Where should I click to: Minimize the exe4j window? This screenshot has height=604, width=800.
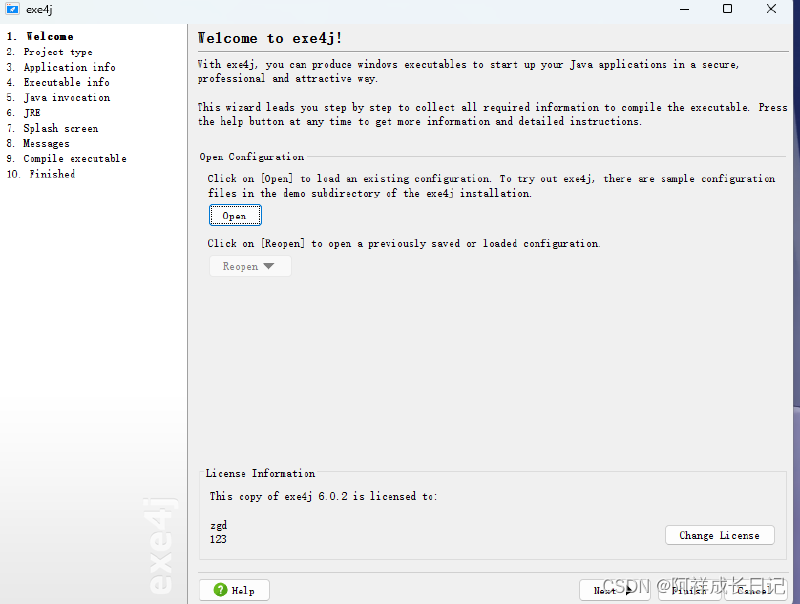coord(685,9)
